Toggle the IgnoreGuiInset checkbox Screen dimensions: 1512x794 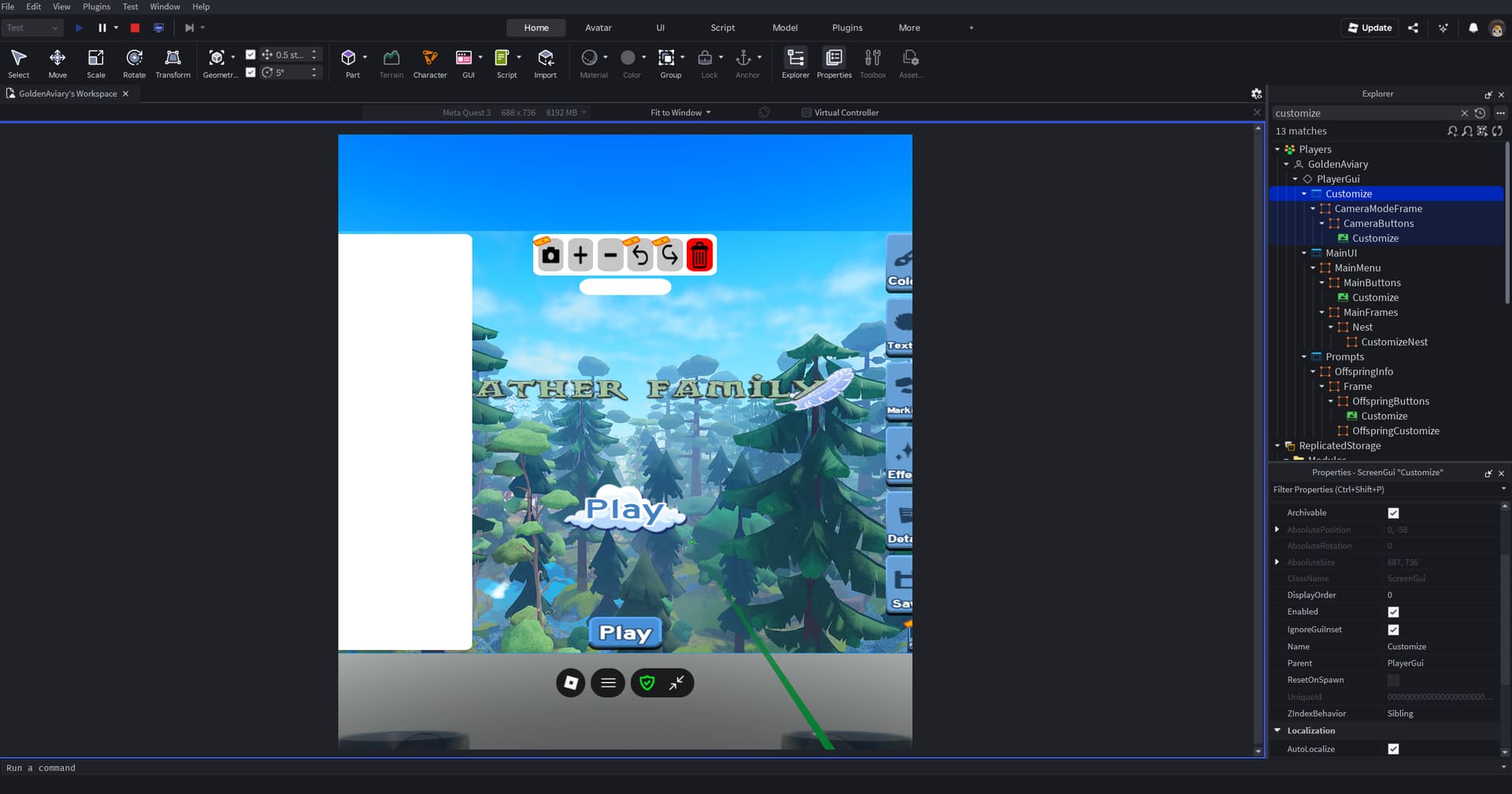(1393, 629)
